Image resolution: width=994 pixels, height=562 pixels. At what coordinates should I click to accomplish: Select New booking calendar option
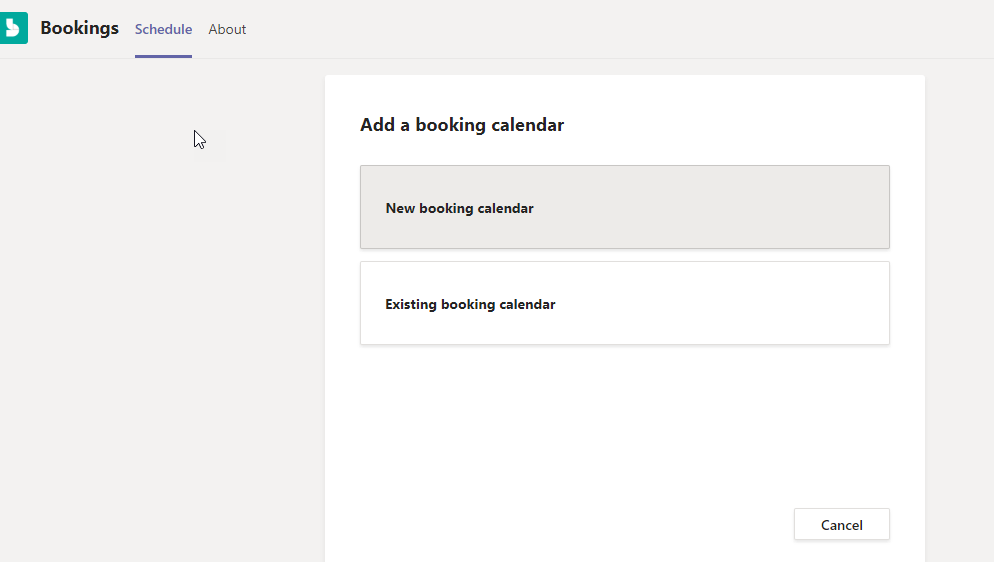(624, 207)
